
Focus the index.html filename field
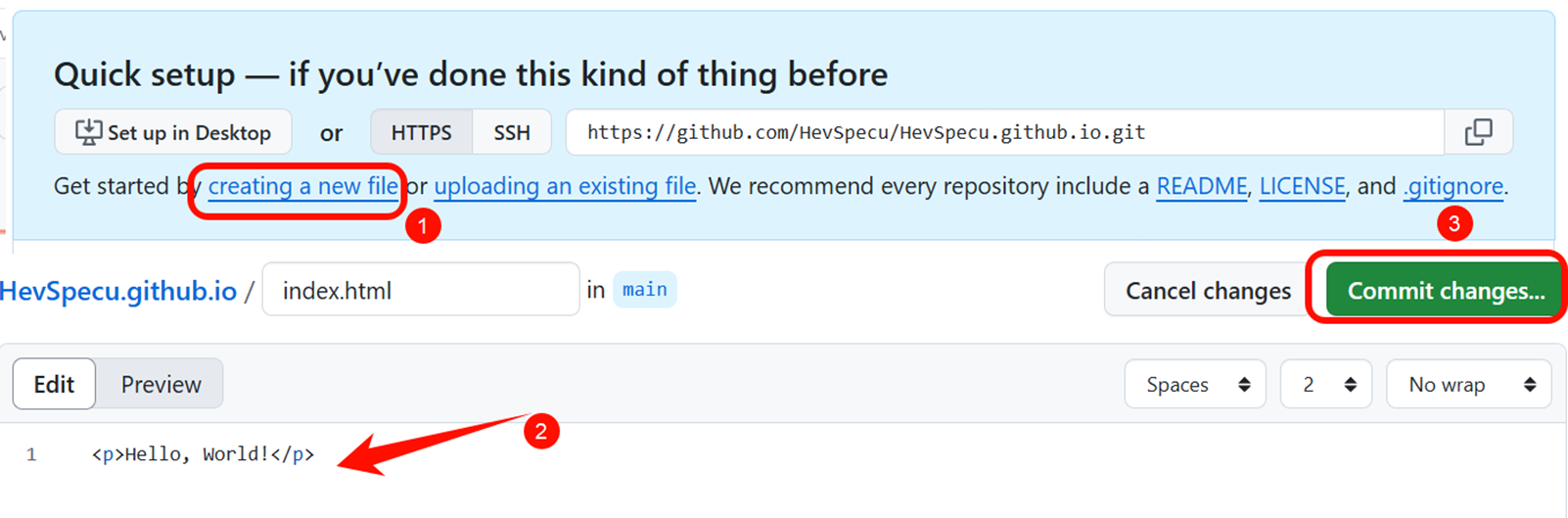point(421,290)
